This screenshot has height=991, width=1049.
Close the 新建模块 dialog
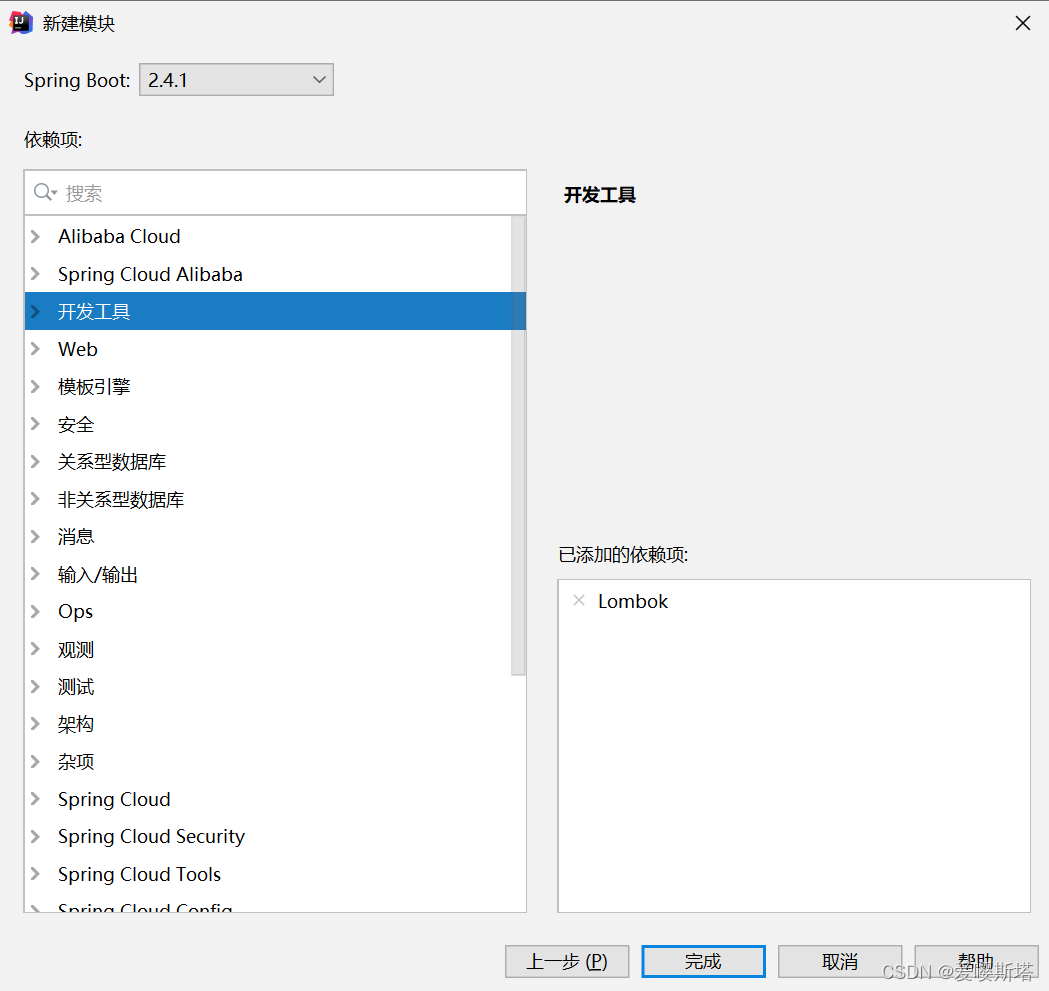(x=1022, y=23)
